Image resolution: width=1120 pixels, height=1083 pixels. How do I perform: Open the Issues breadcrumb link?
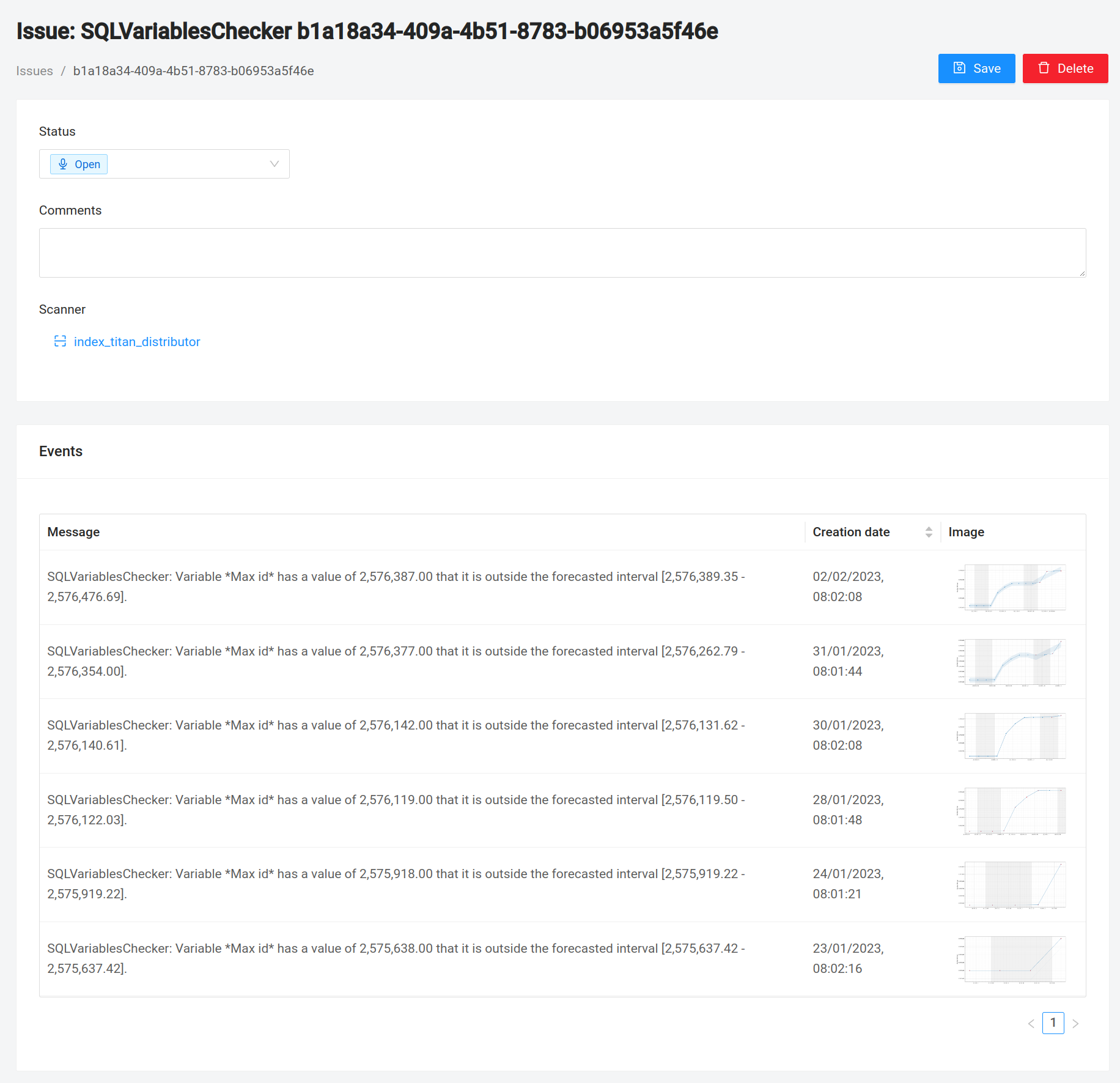(x=35, y=71)
